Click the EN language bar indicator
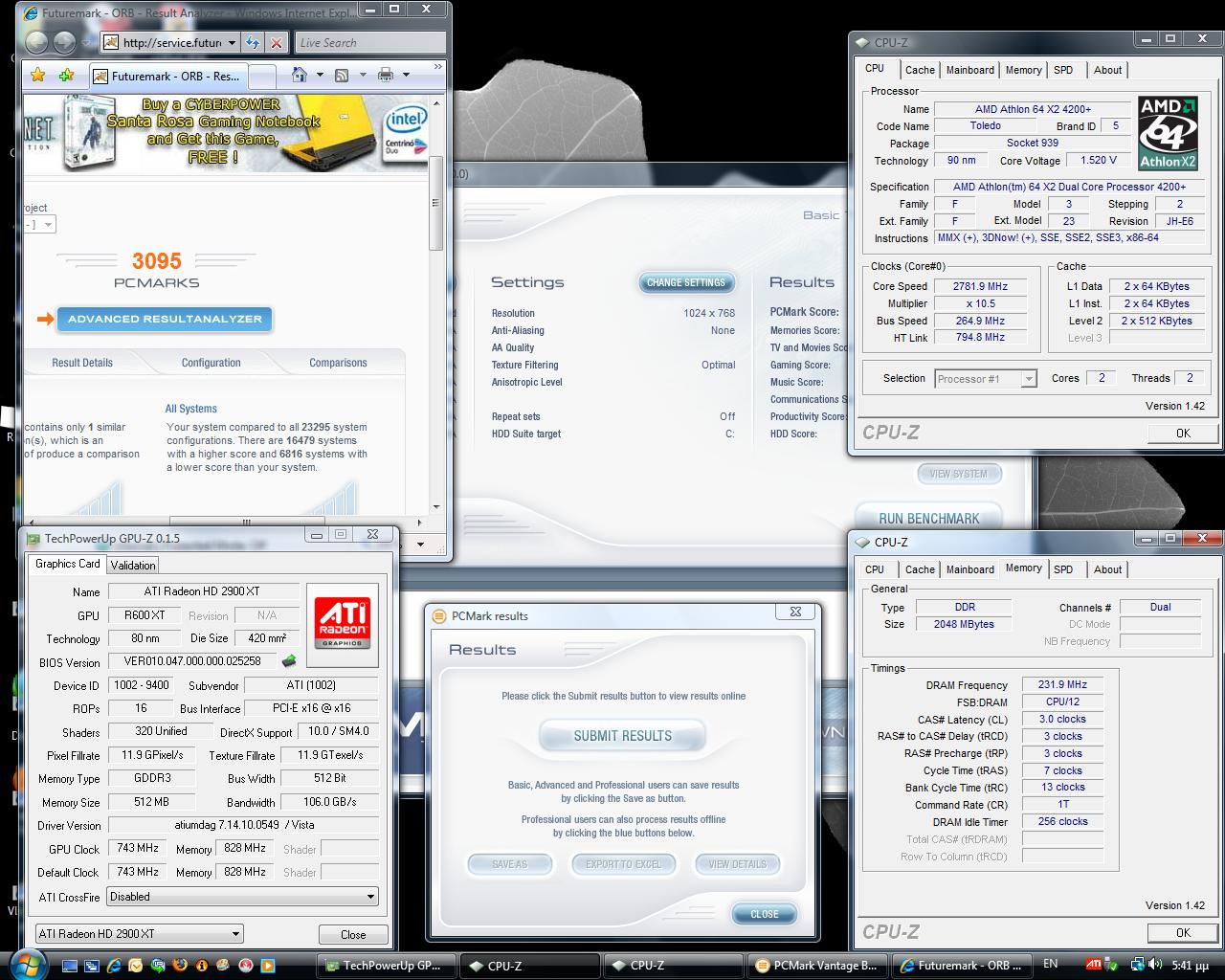Image resolution: width=1225 pixels, height=980 pixels. pos(1050,964)
